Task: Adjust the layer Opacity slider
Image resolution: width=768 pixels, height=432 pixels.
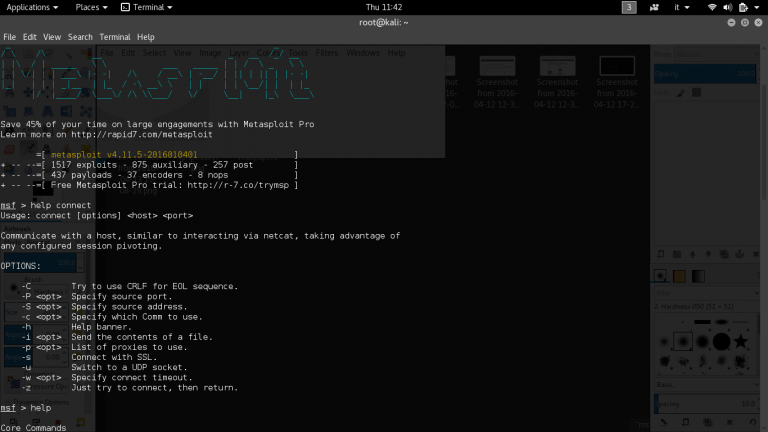Action: (705, 74)
